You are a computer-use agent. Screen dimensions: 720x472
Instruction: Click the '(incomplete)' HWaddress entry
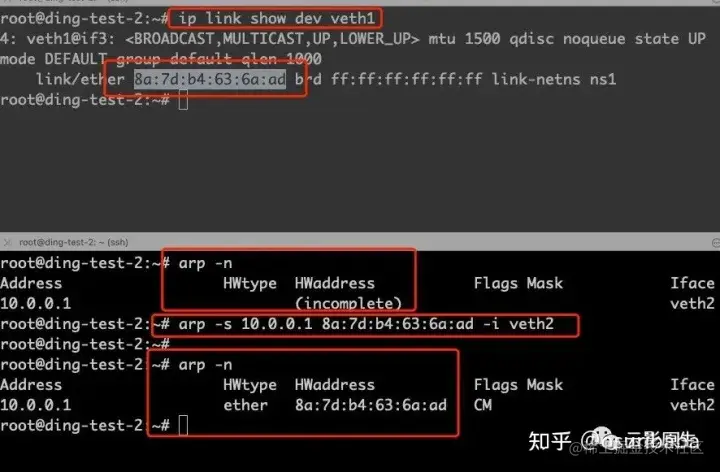[x=349, y=303]
